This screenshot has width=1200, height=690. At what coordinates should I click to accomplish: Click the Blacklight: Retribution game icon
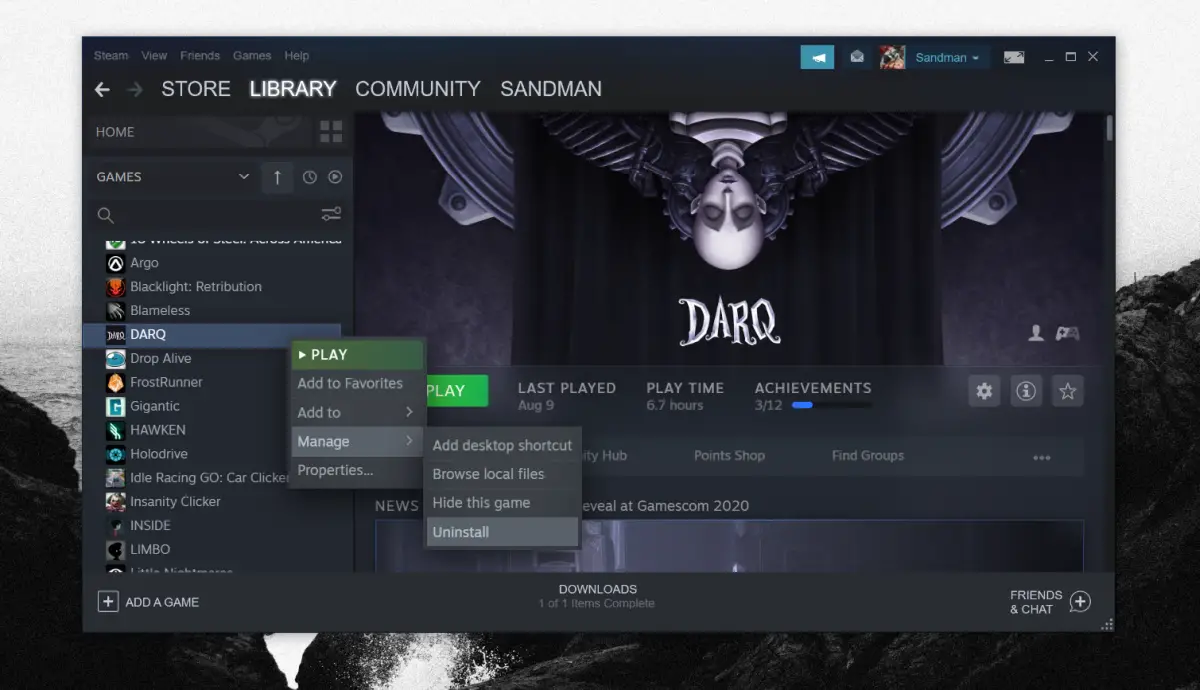coord(115,287)
